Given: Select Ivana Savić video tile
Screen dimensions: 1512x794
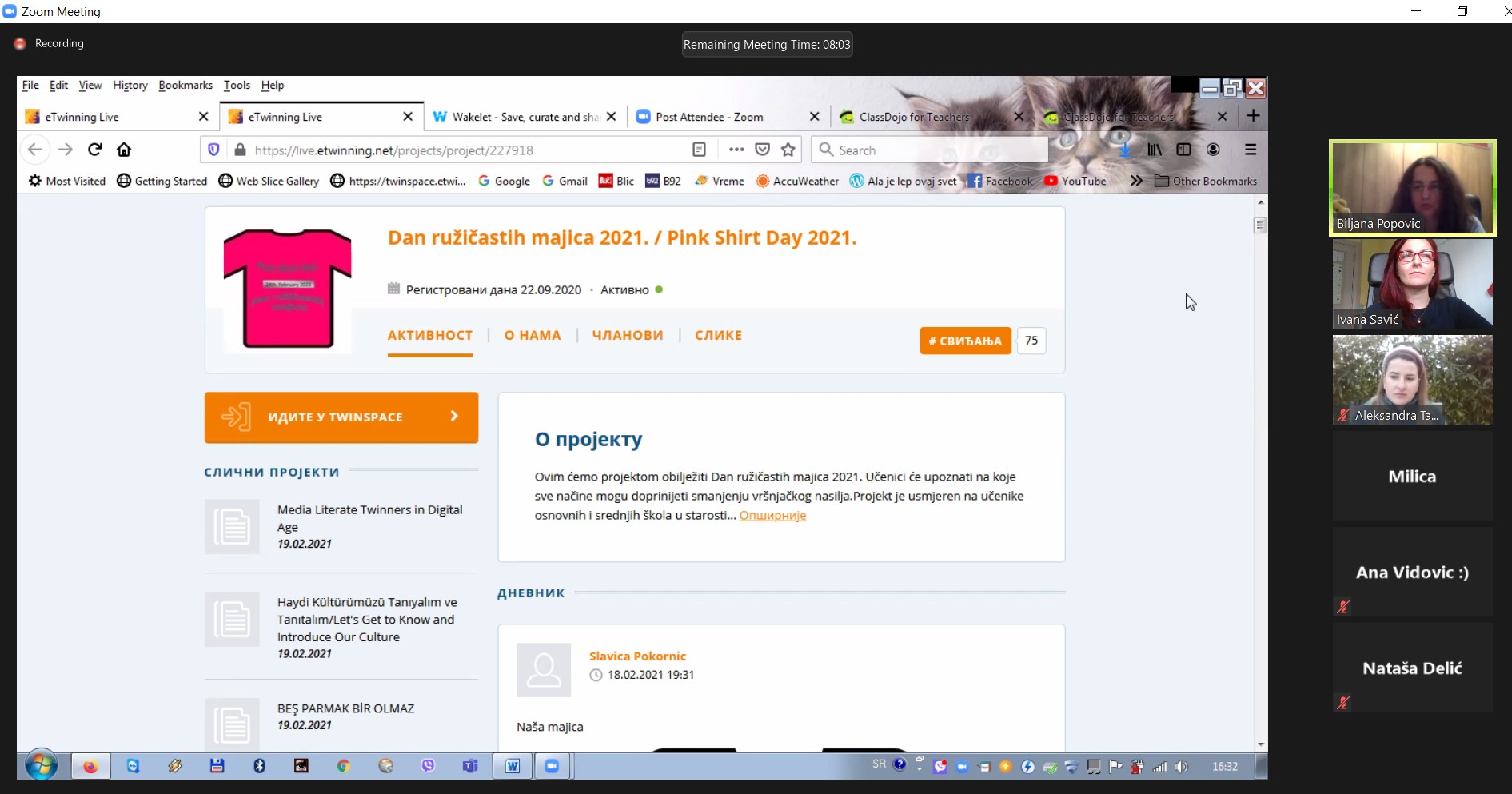Looking at the screenshot, I should [1412, 284].
